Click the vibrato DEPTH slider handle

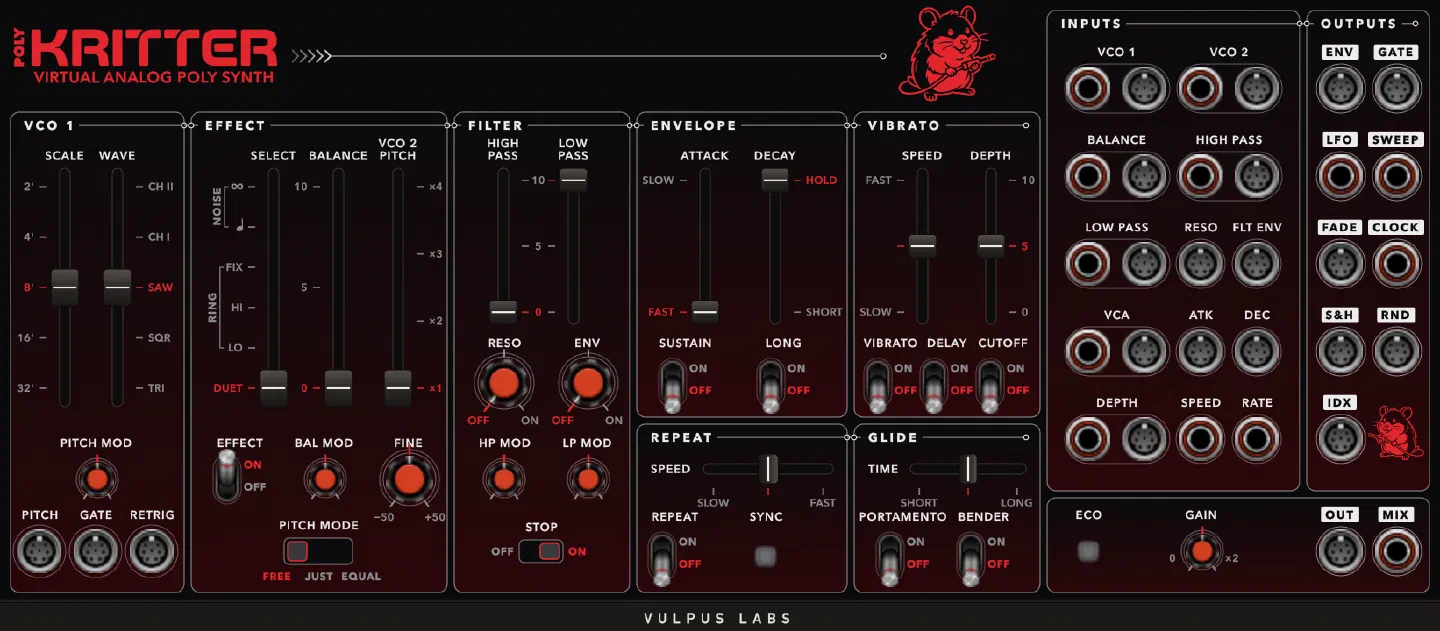(x=991, y=245)
